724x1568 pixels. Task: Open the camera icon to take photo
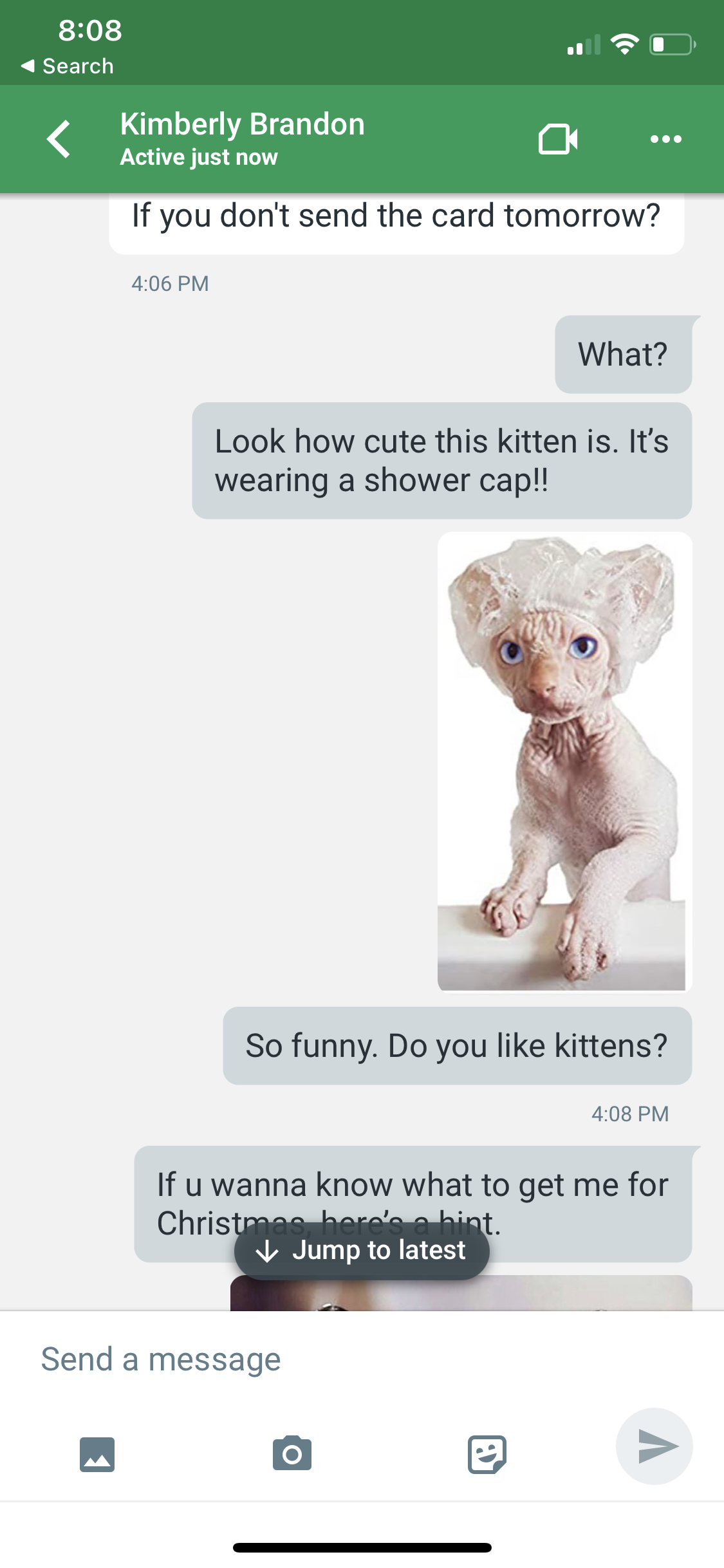pyautogui.click(x=292, y=1453)
